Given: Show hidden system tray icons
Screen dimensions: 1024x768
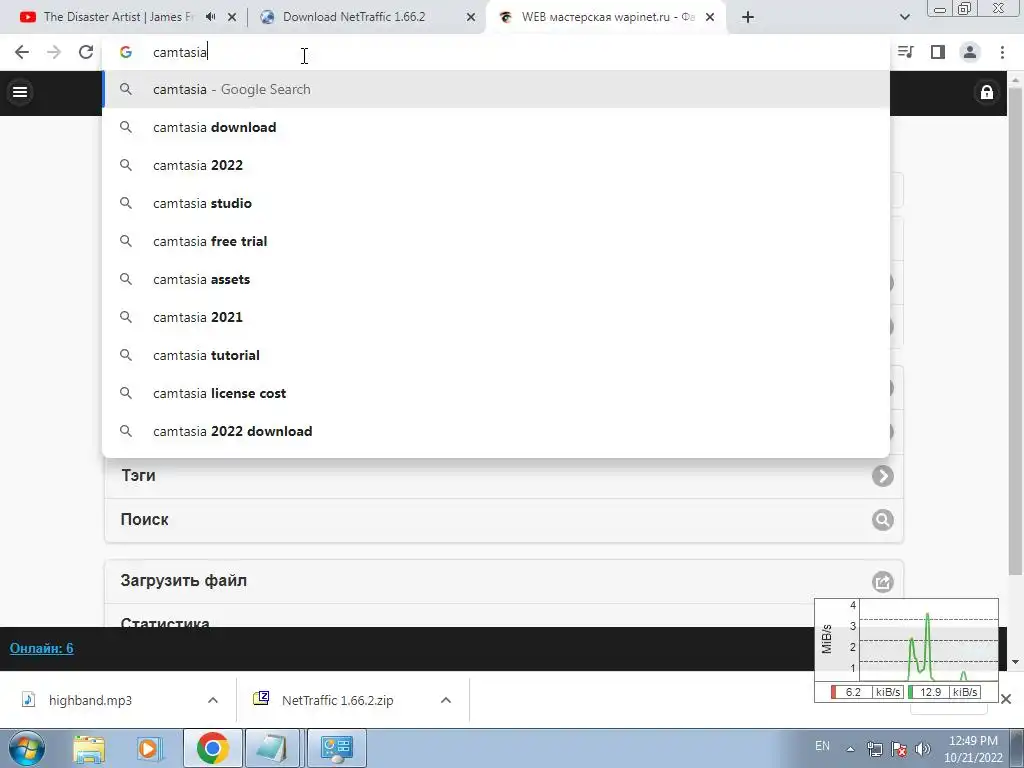Looking at the screenshot, I should [x=850, y=749].
